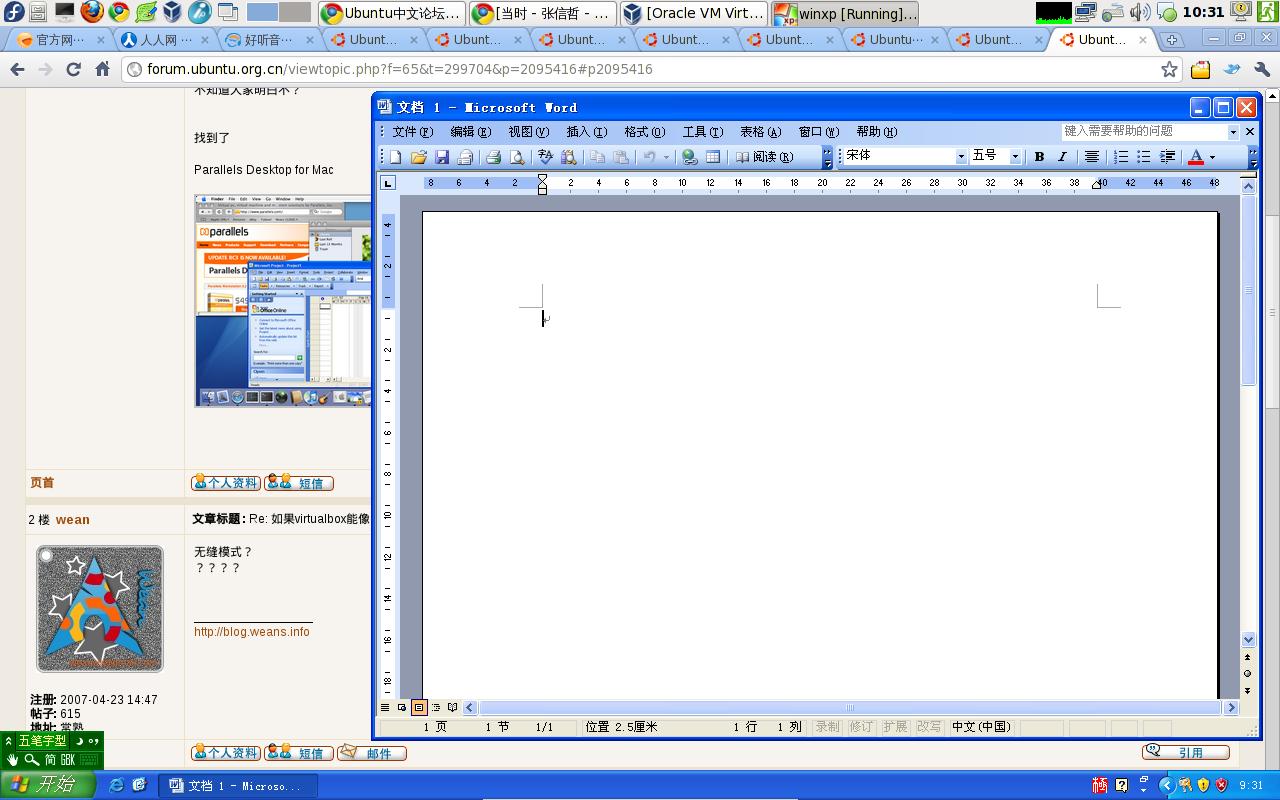Click the Center alignment icon in Word

1092,157
